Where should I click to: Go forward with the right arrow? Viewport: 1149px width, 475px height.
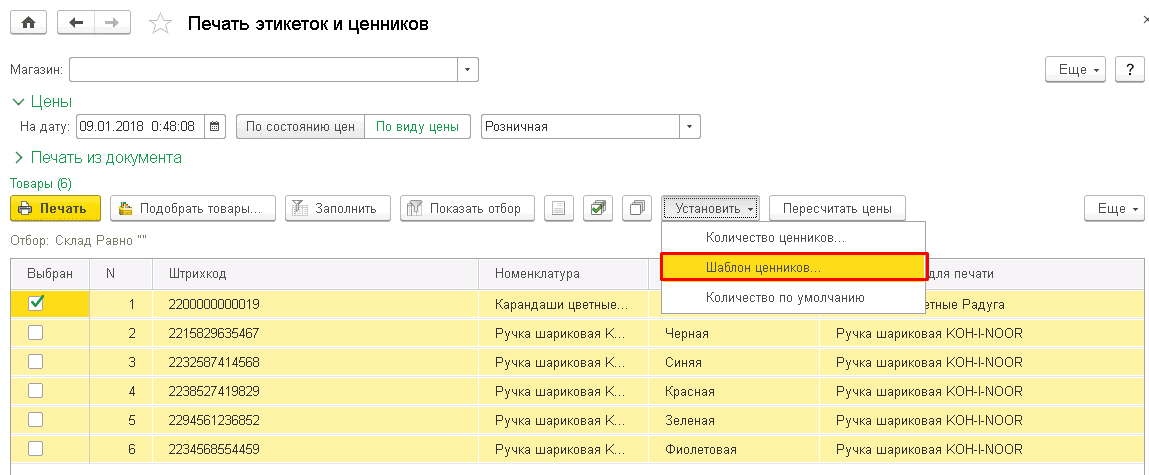[112, 23]
